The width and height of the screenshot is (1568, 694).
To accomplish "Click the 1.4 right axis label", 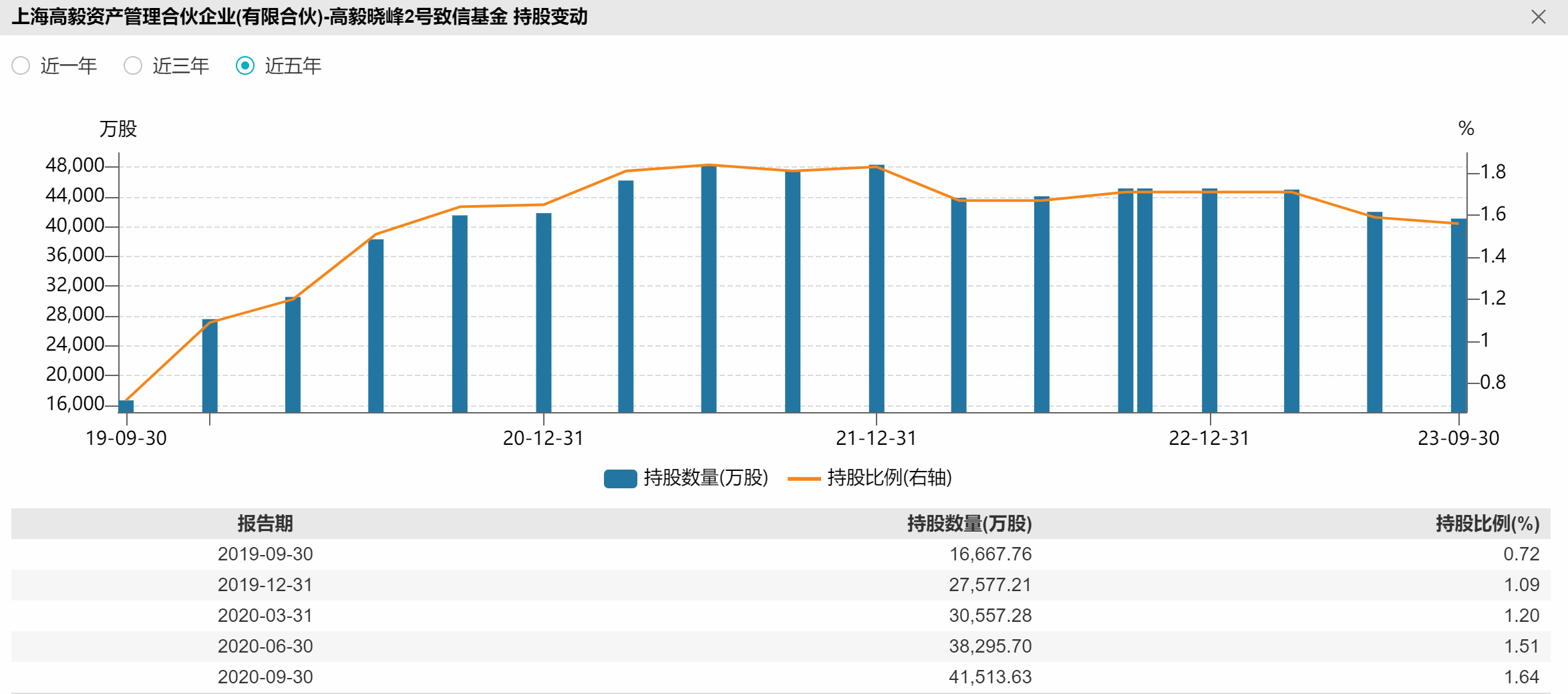I will (x=1493, y=256).
